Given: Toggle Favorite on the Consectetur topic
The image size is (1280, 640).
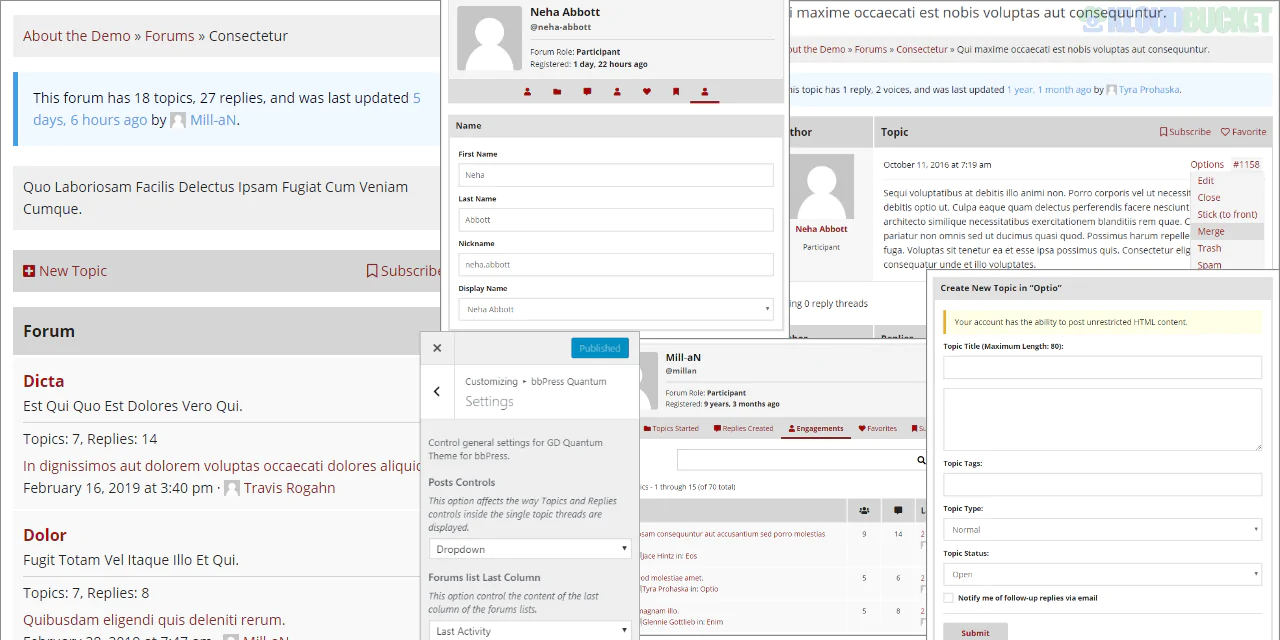Looking at the screenshot, I should pos(1243,131).
